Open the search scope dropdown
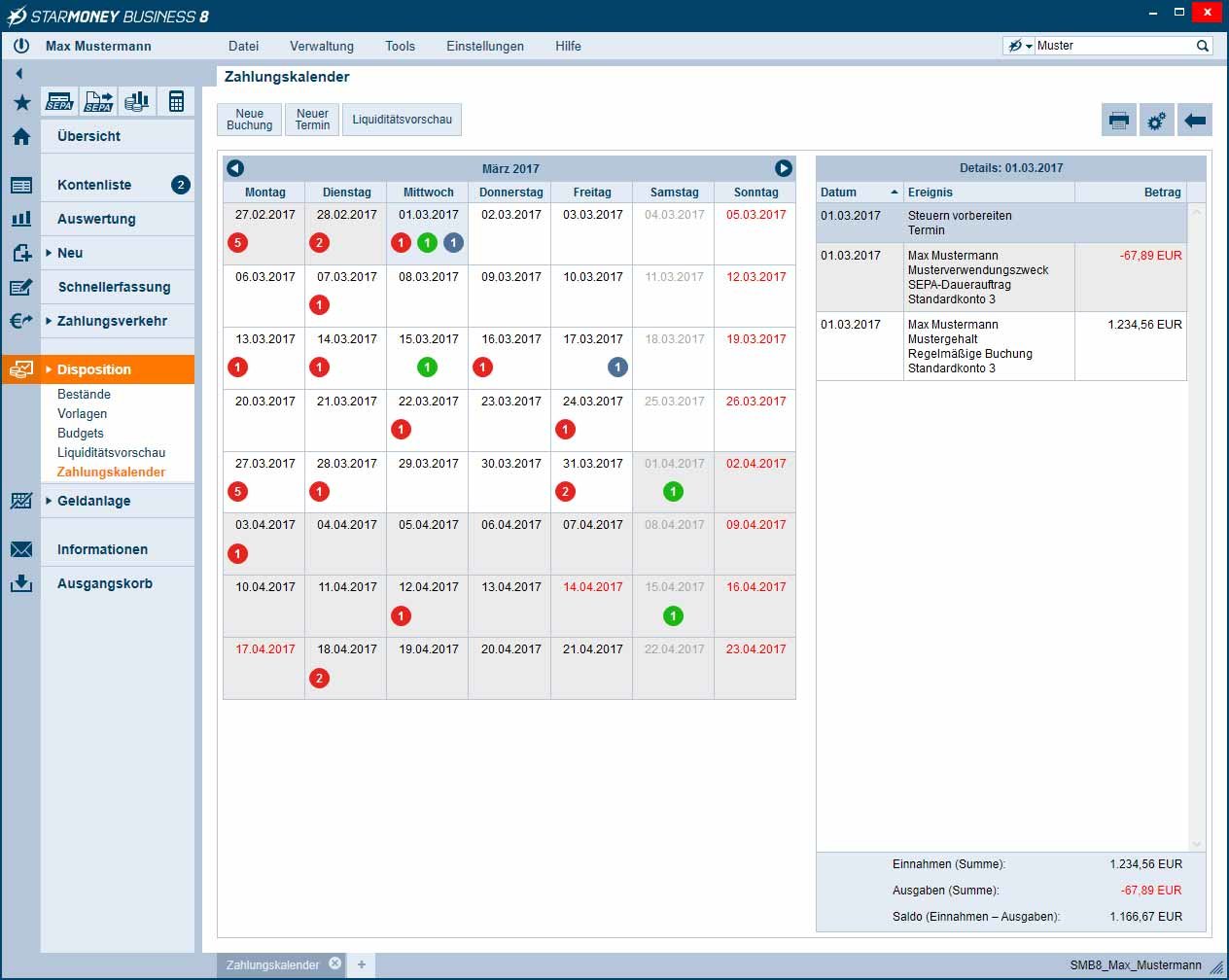Screen dimensions: 1229x980 (1019, 46)
